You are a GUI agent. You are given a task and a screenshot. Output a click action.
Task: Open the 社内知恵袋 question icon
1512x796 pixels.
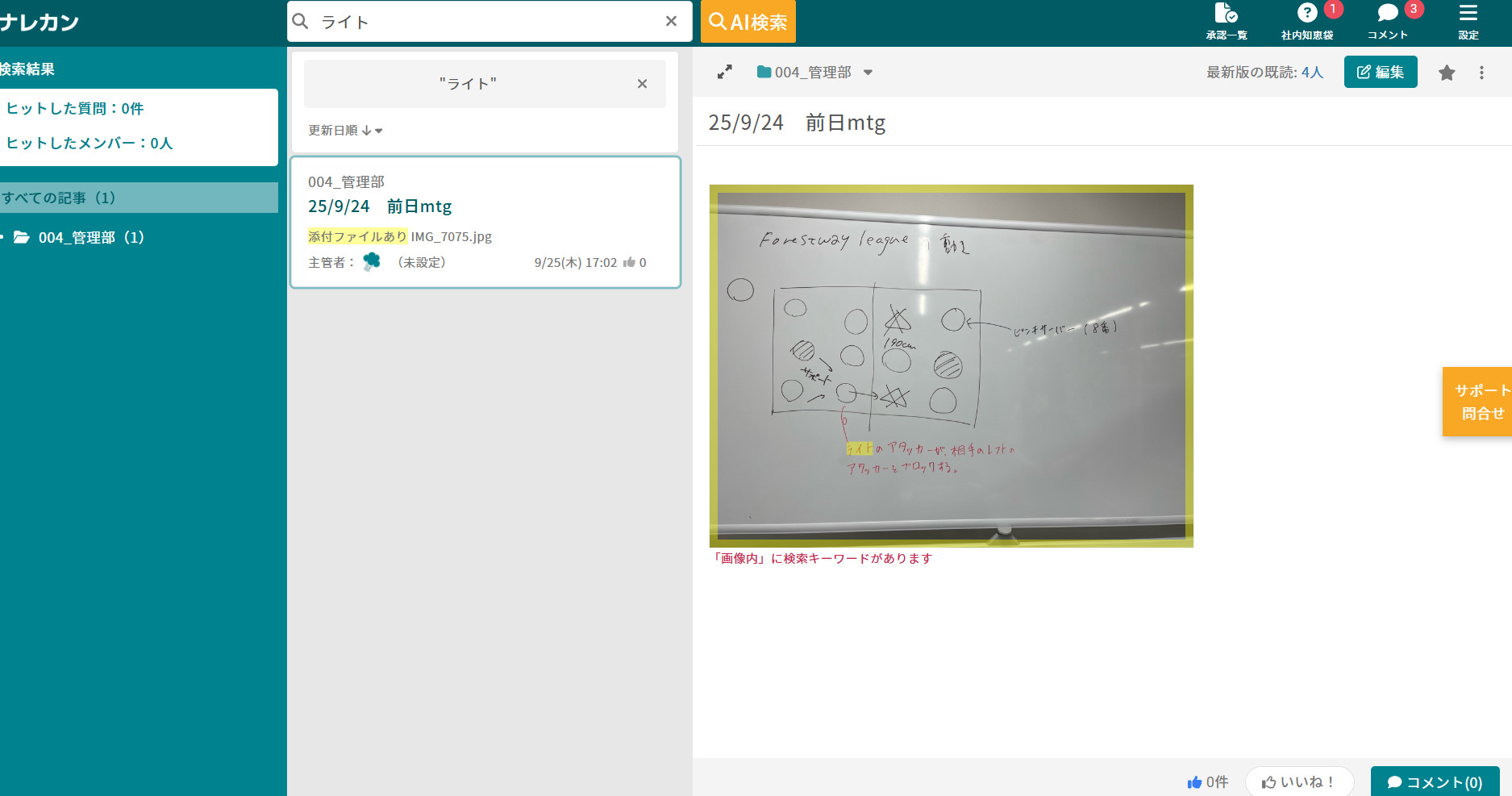tap(1306, 21)
